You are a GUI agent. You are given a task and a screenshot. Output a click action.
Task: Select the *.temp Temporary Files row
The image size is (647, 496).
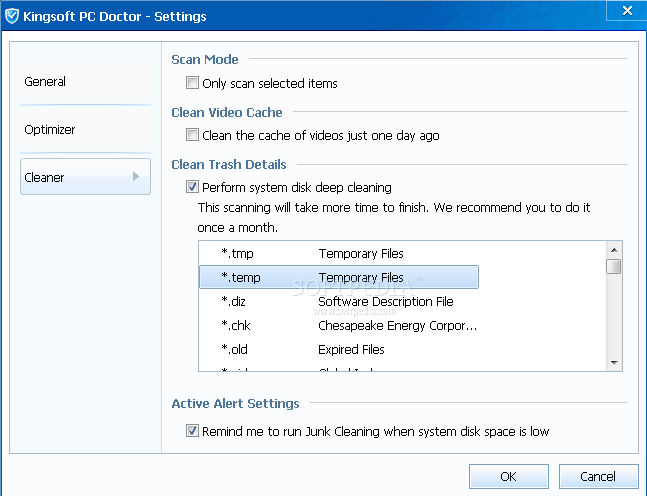[339, 277]
